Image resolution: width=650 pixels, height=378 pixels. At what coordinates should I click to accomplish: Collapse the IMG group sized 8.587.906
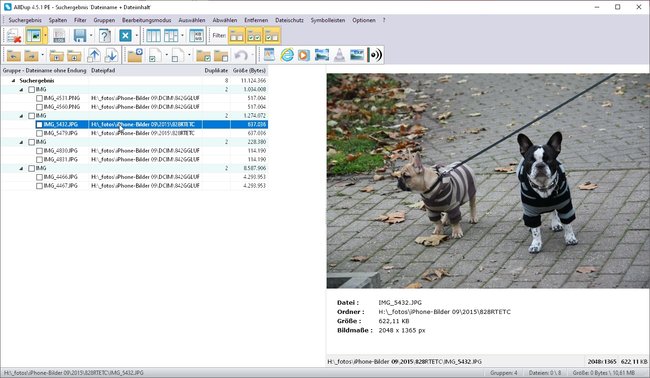tap(21, 168)
